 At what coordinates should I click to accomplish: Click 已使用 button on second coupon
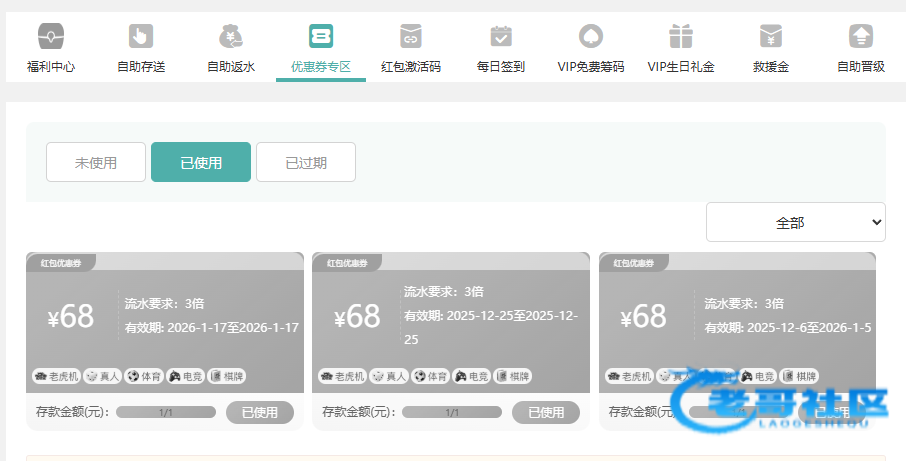click(546, 412)
